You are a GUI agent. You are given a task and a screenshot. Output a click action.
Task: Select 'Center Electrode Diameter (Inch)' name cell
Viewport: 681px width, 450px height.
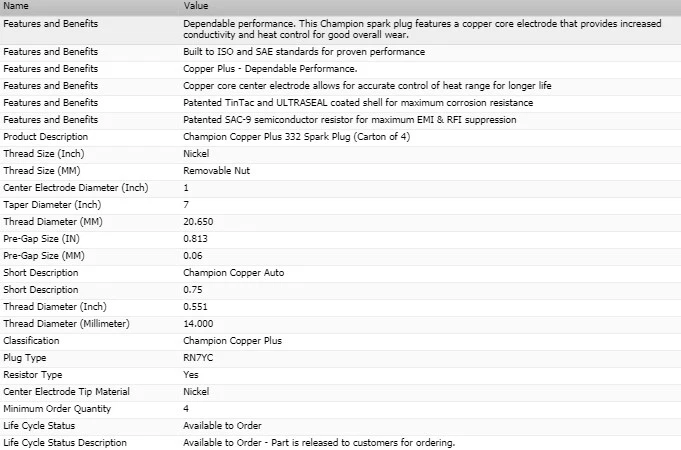point(76,188)
